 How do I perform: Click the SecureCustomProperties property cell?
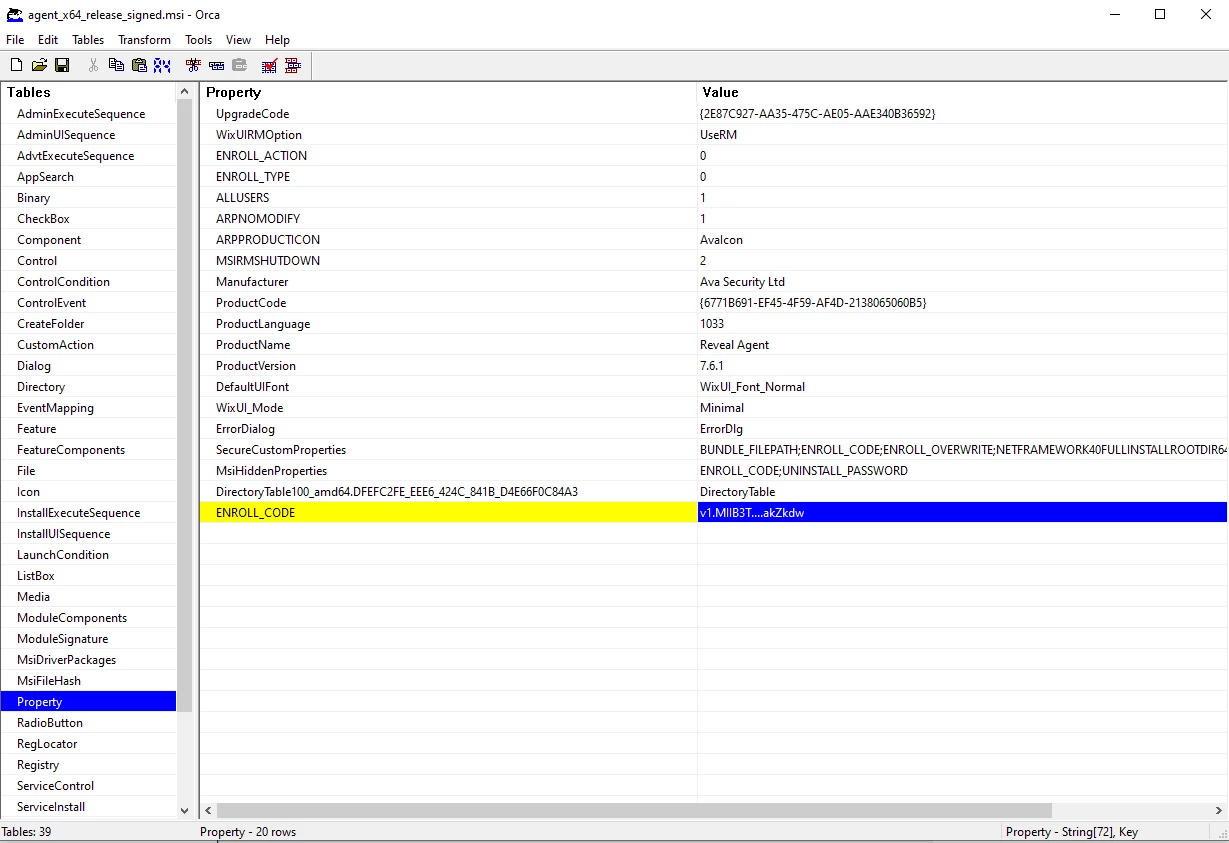click(448, 450)
